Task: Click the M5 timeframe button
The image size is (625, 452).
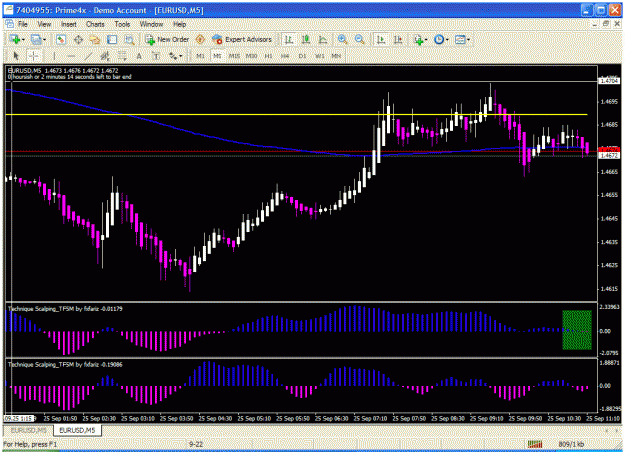Action: tap(217, 56)
